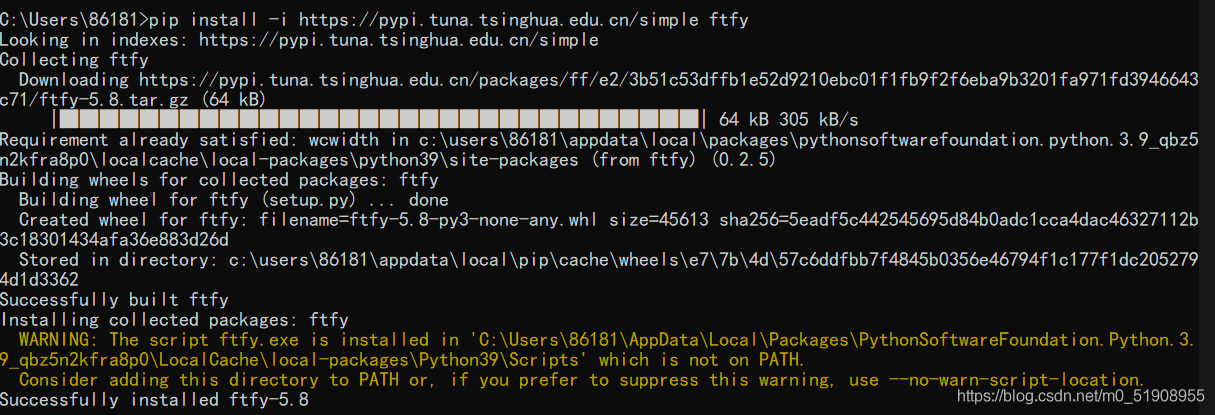
Task: Select the 'Collecting ftfy' line
Action: (74, 60)
